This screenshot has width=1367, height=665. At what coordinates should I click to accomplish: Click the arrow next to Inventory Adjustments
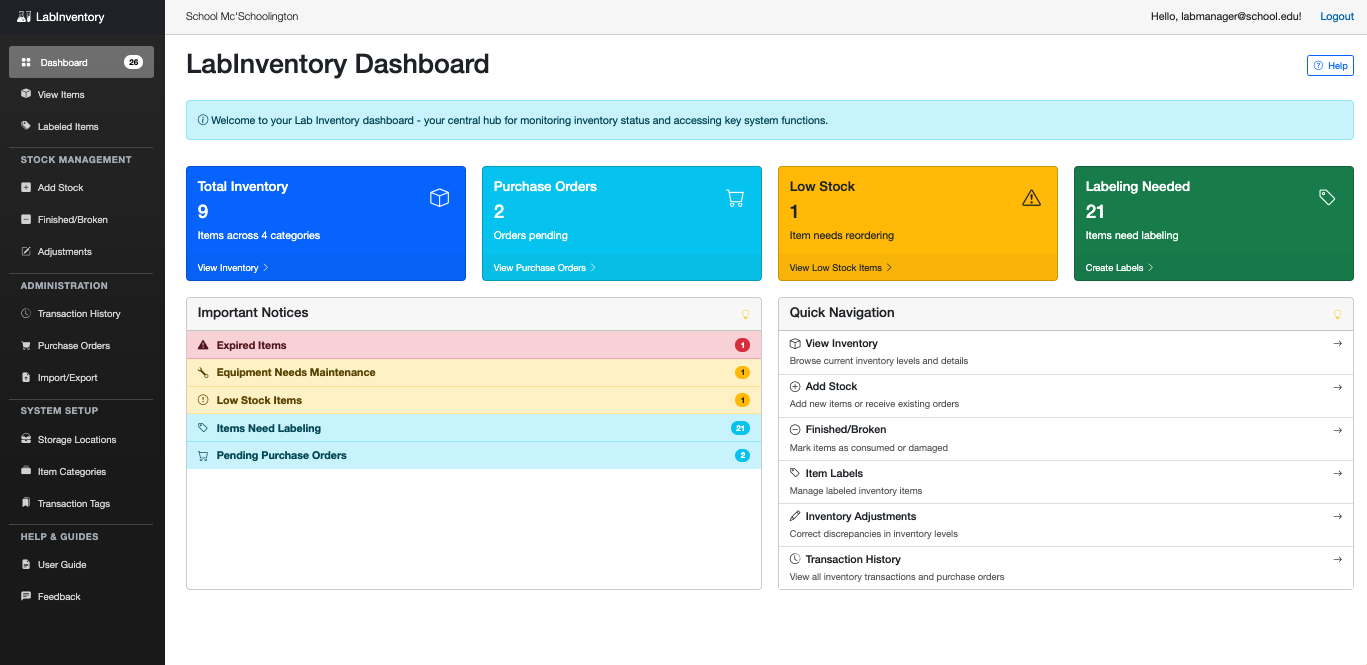coord(1338,517)
